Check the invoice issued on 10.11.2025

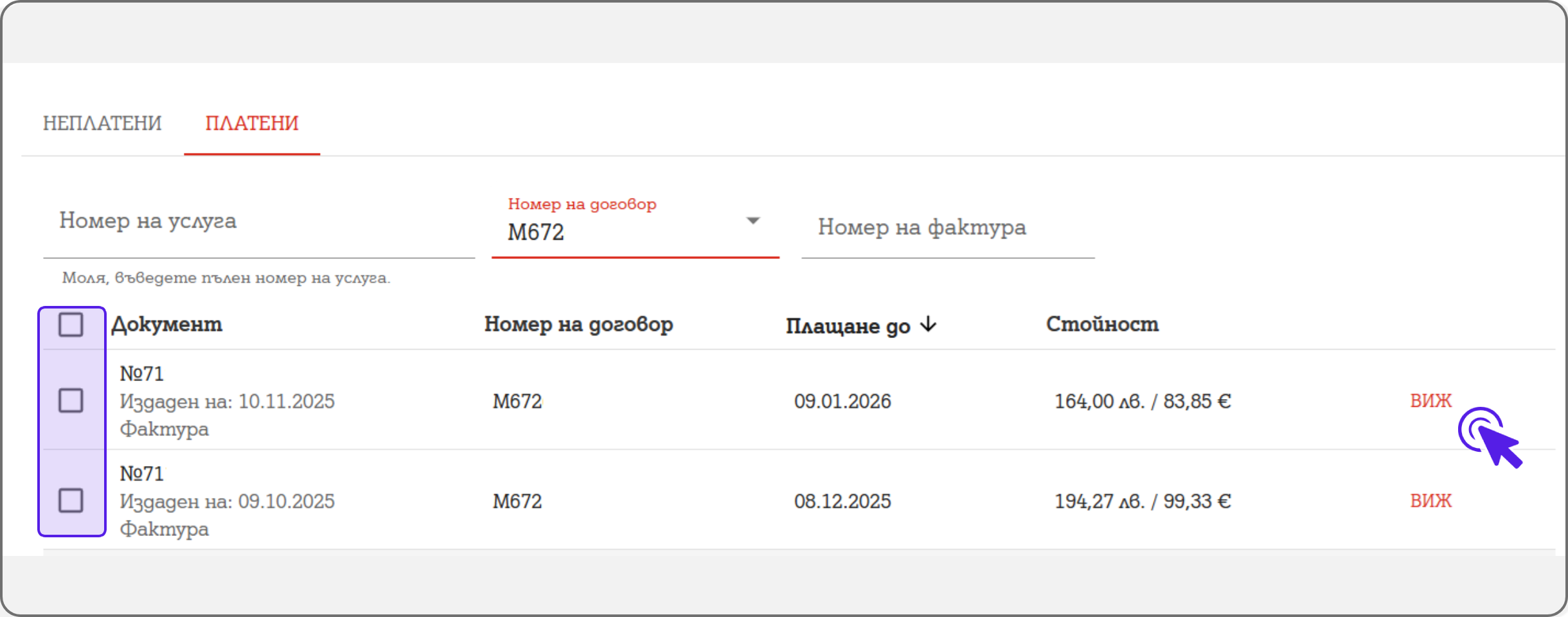[71, 400]
